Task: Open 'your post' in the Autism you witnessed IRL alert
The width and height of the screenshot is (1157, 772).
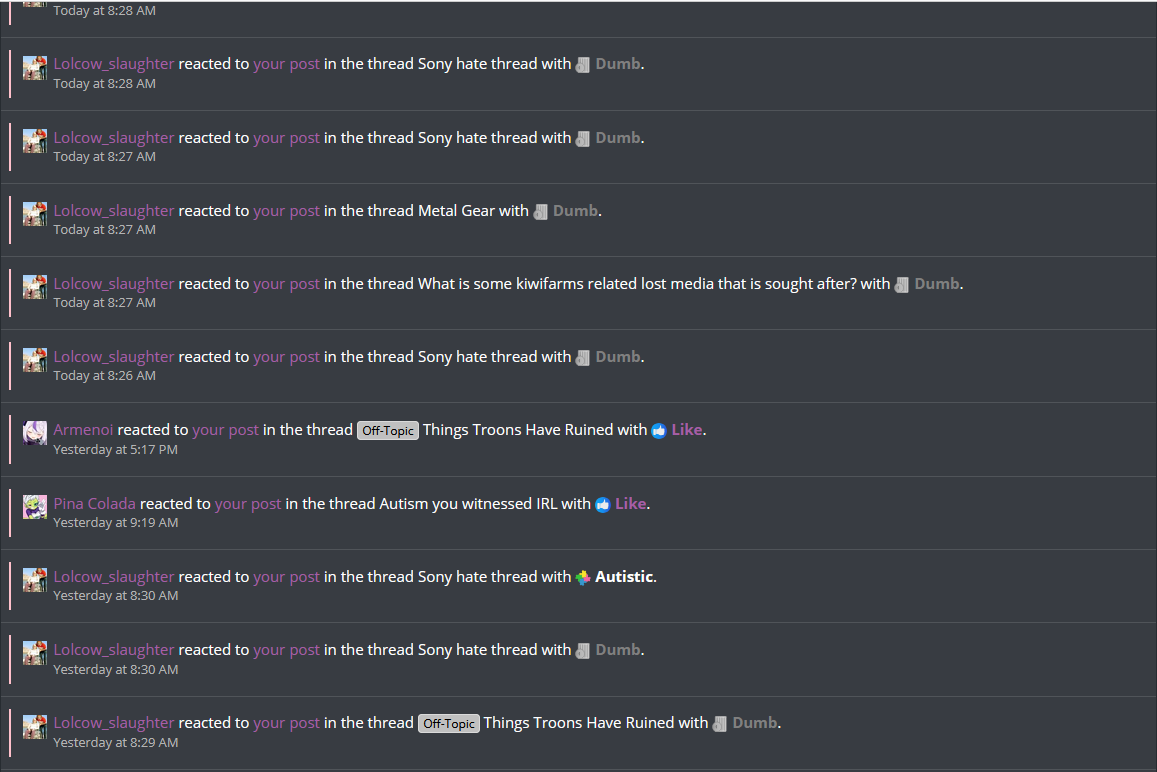Action: (x=248, y=503)
